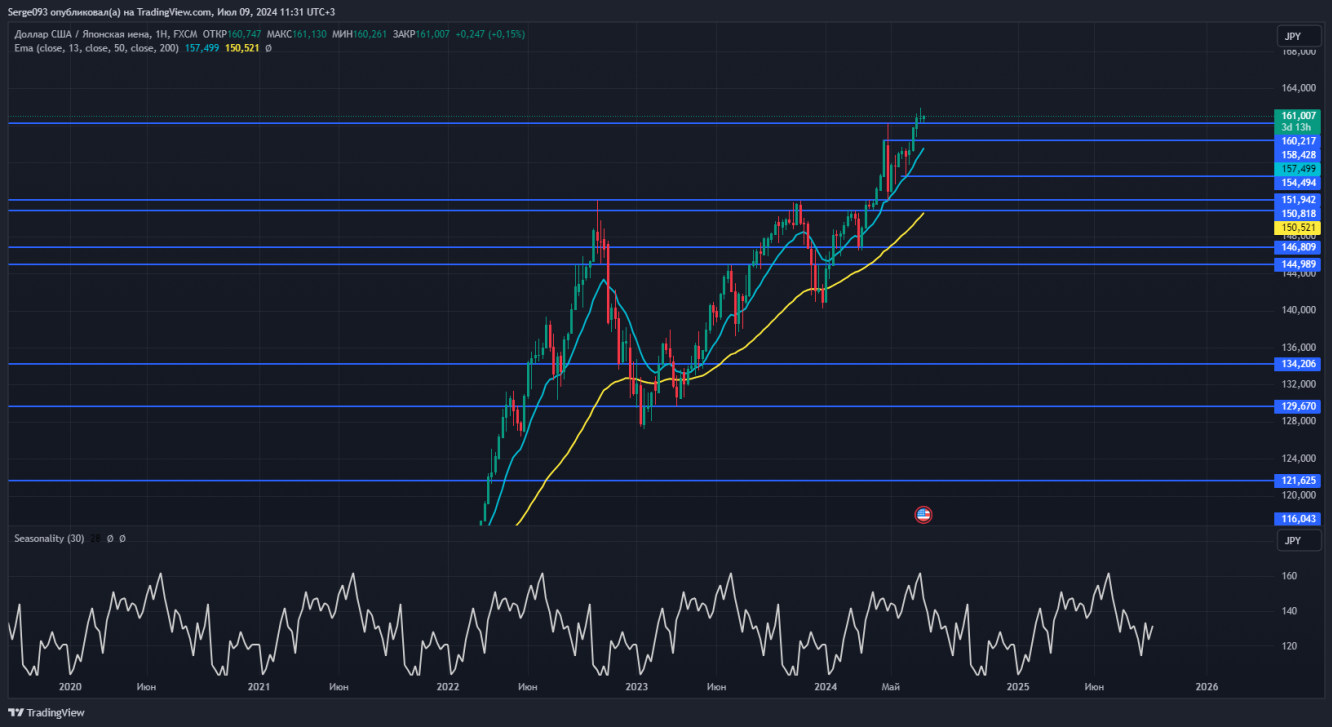Click the 2026 label on time axis
This screenshot has width=1332, height=727.
1207,687
